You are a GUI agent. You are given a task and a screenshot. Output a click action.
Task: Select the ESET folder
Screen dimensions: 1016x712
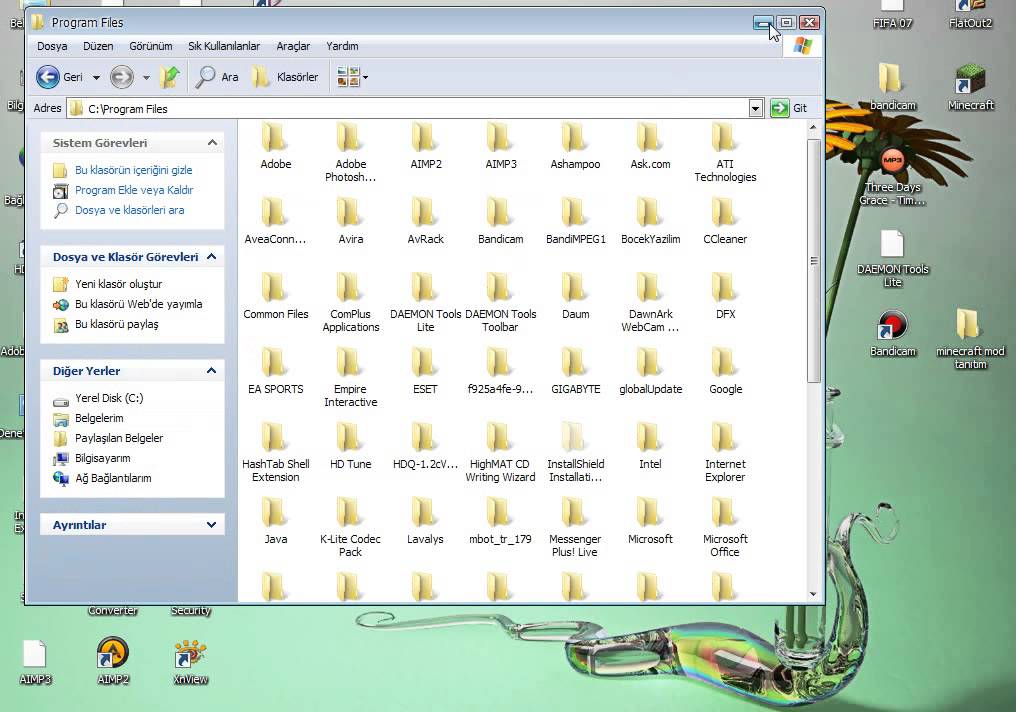425,372
